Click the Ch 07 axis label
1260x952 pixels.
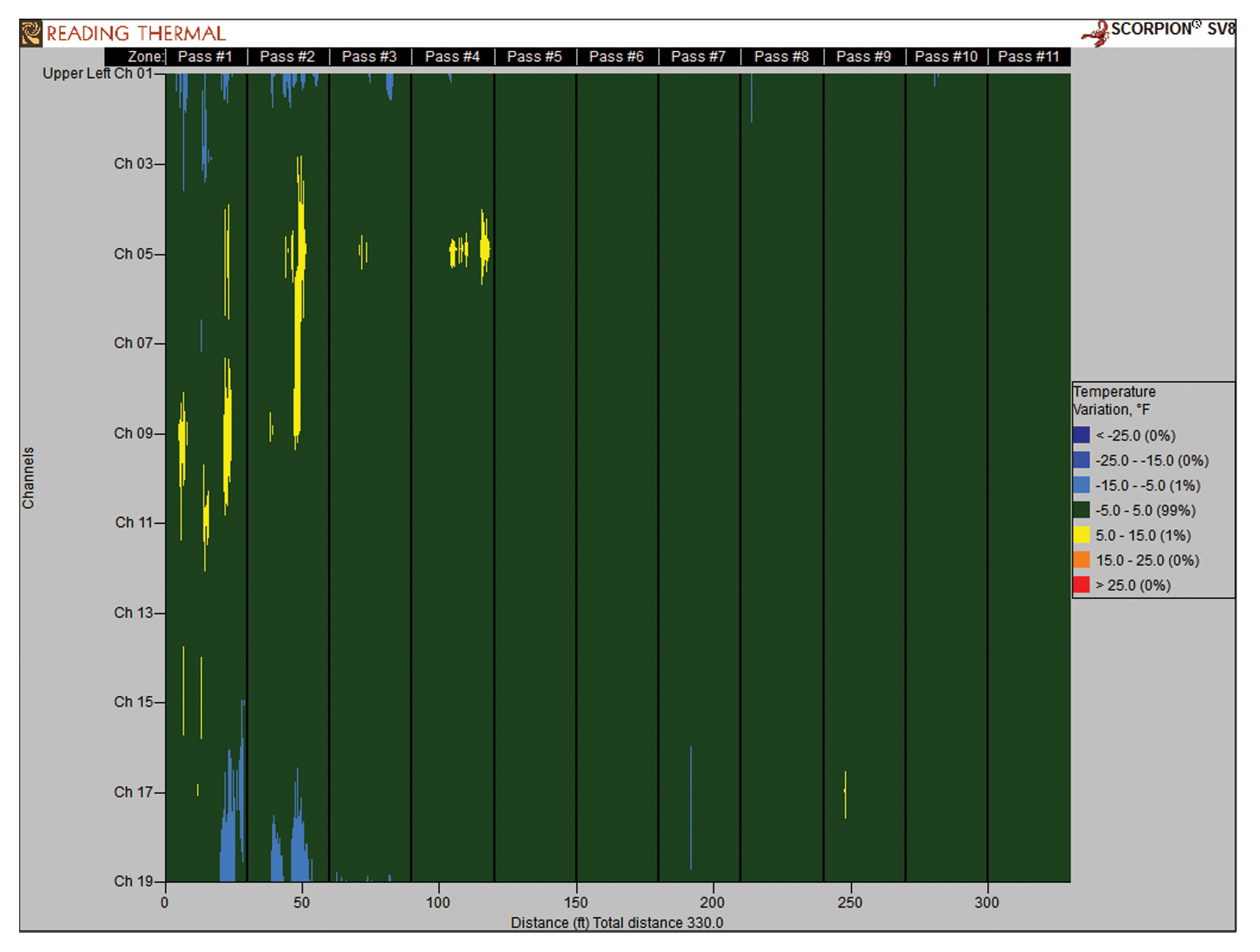(134, 343)
